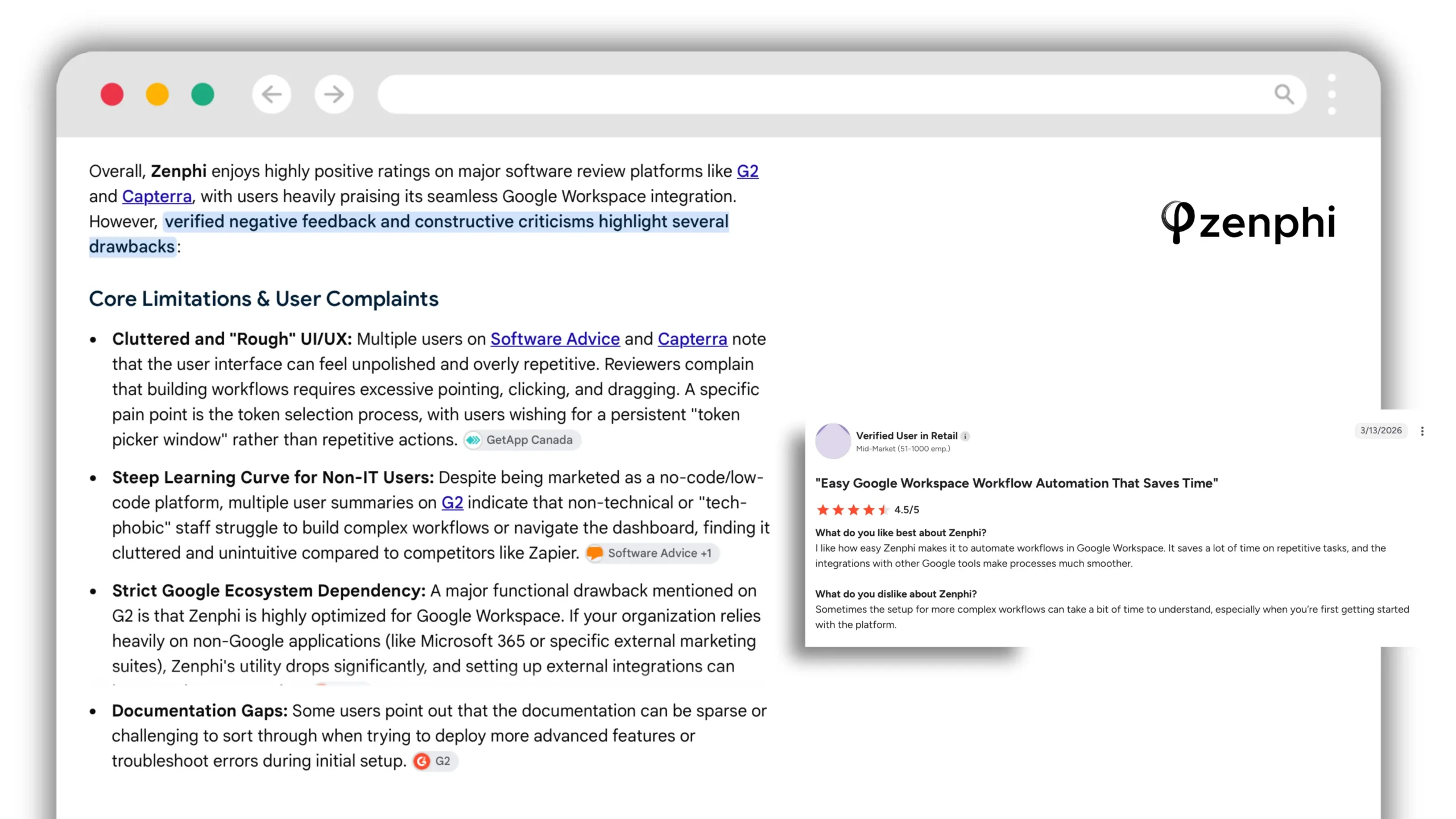Click the search magnifier icon in address bar
Screen dimensions: 1456x819
(x=1284, y=94)
